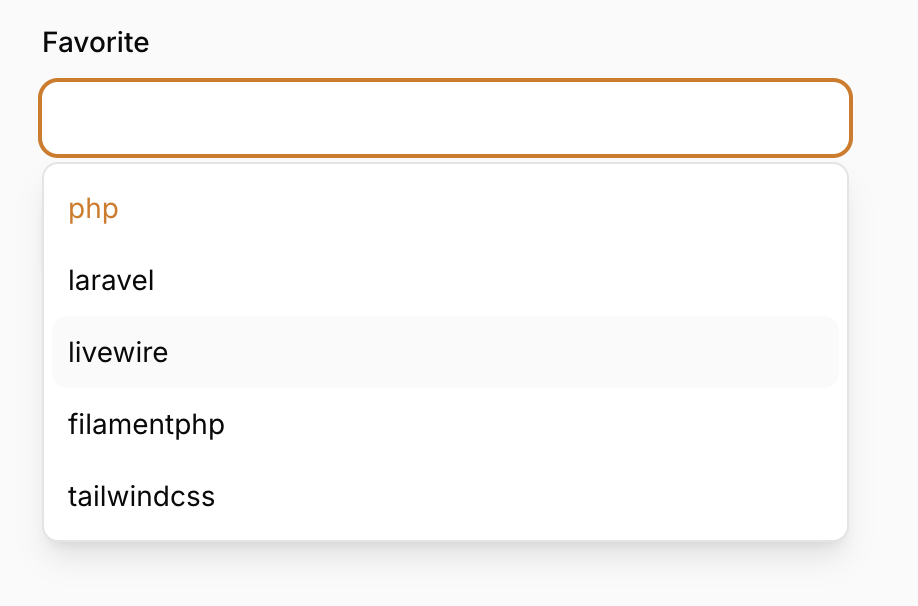Click the Favorite field label

95,42
